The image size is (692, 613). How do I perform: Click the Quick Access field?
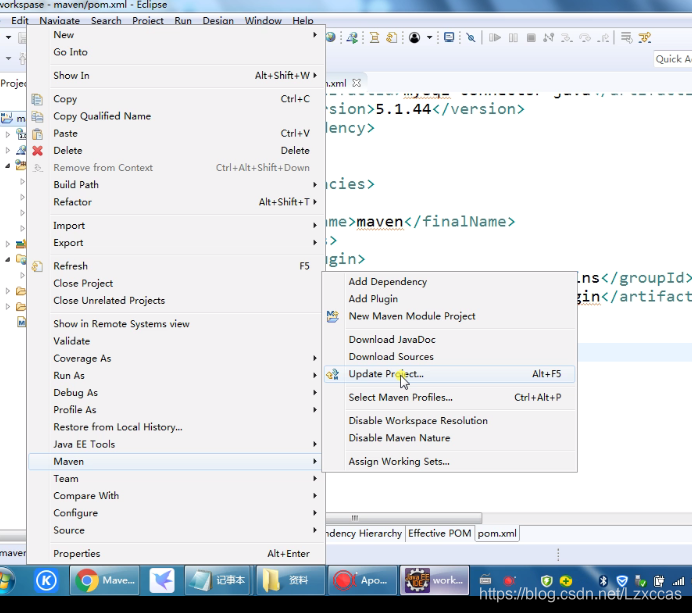click(x=673, y=59)
